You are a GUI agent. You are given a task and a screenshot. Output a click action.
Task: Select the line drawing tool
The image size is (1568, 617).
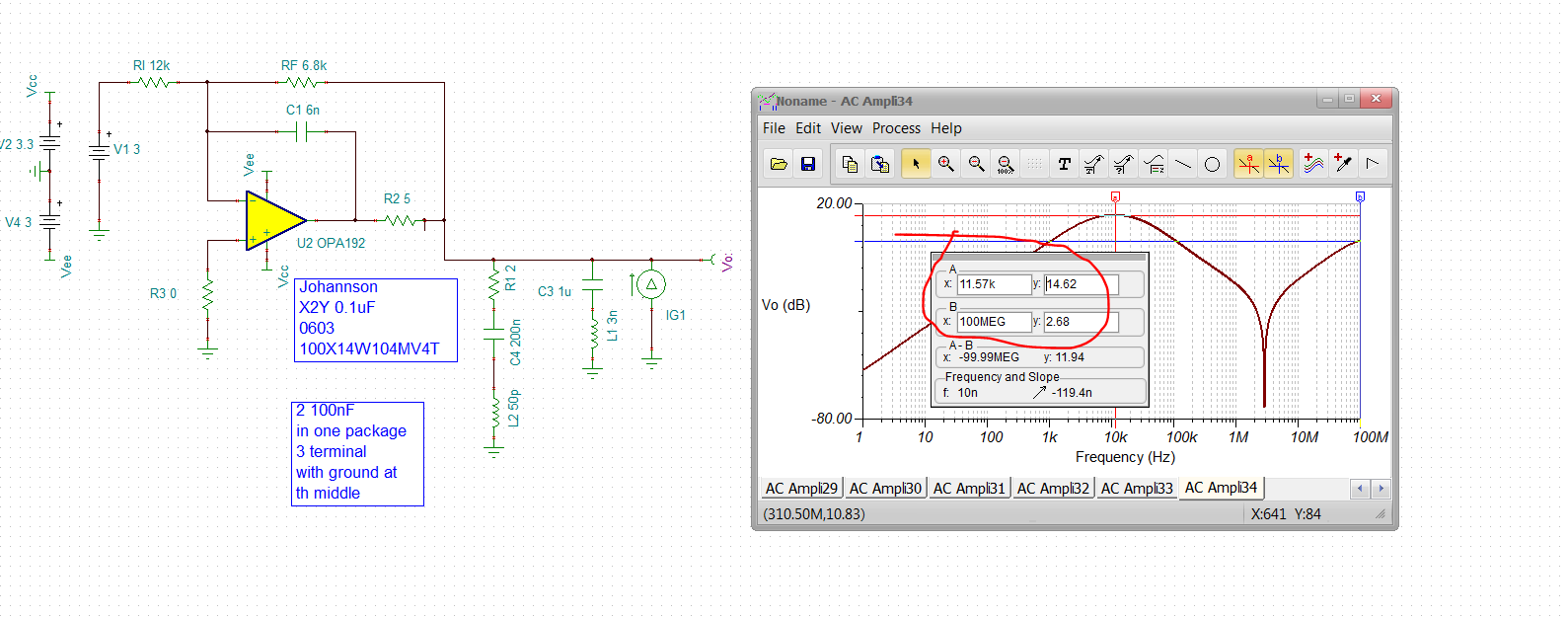pos(1183,164)
